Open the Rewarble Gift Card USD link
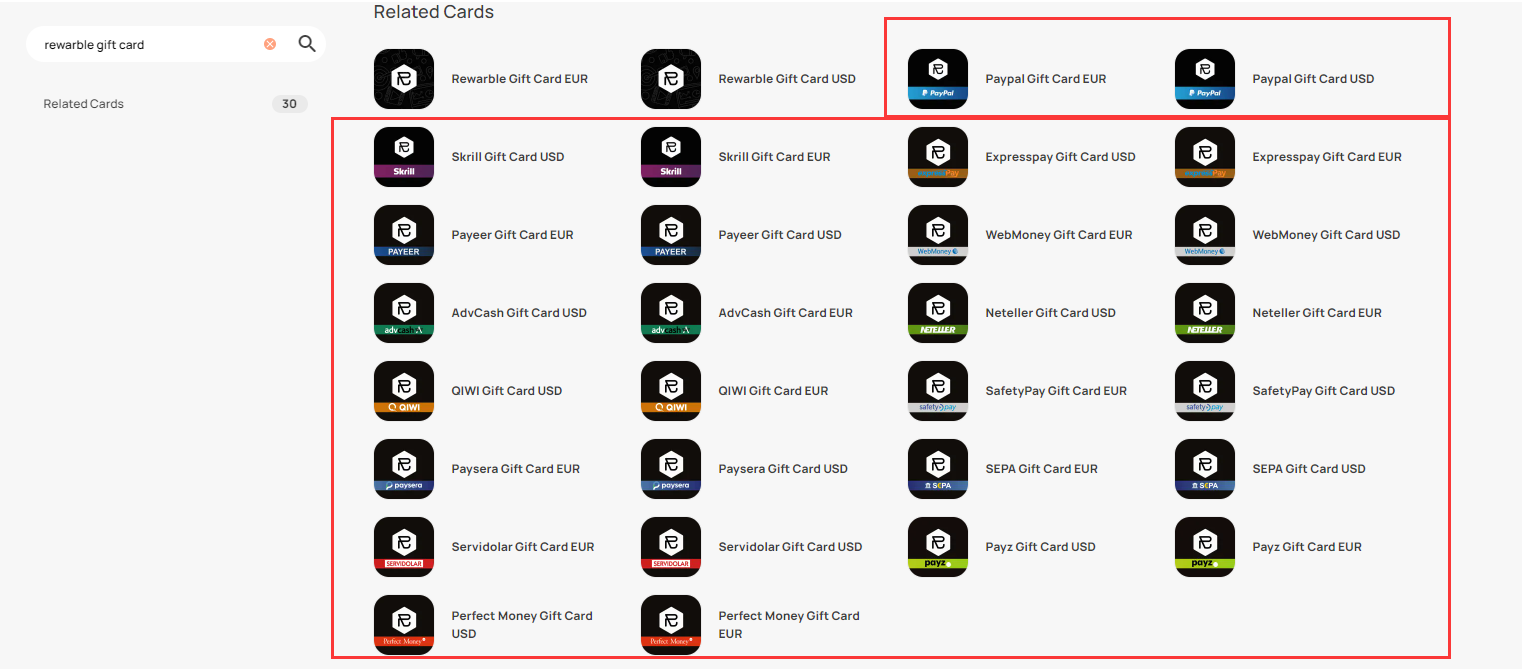This screenshot has height=669, width=1522. tap(787, 79)
